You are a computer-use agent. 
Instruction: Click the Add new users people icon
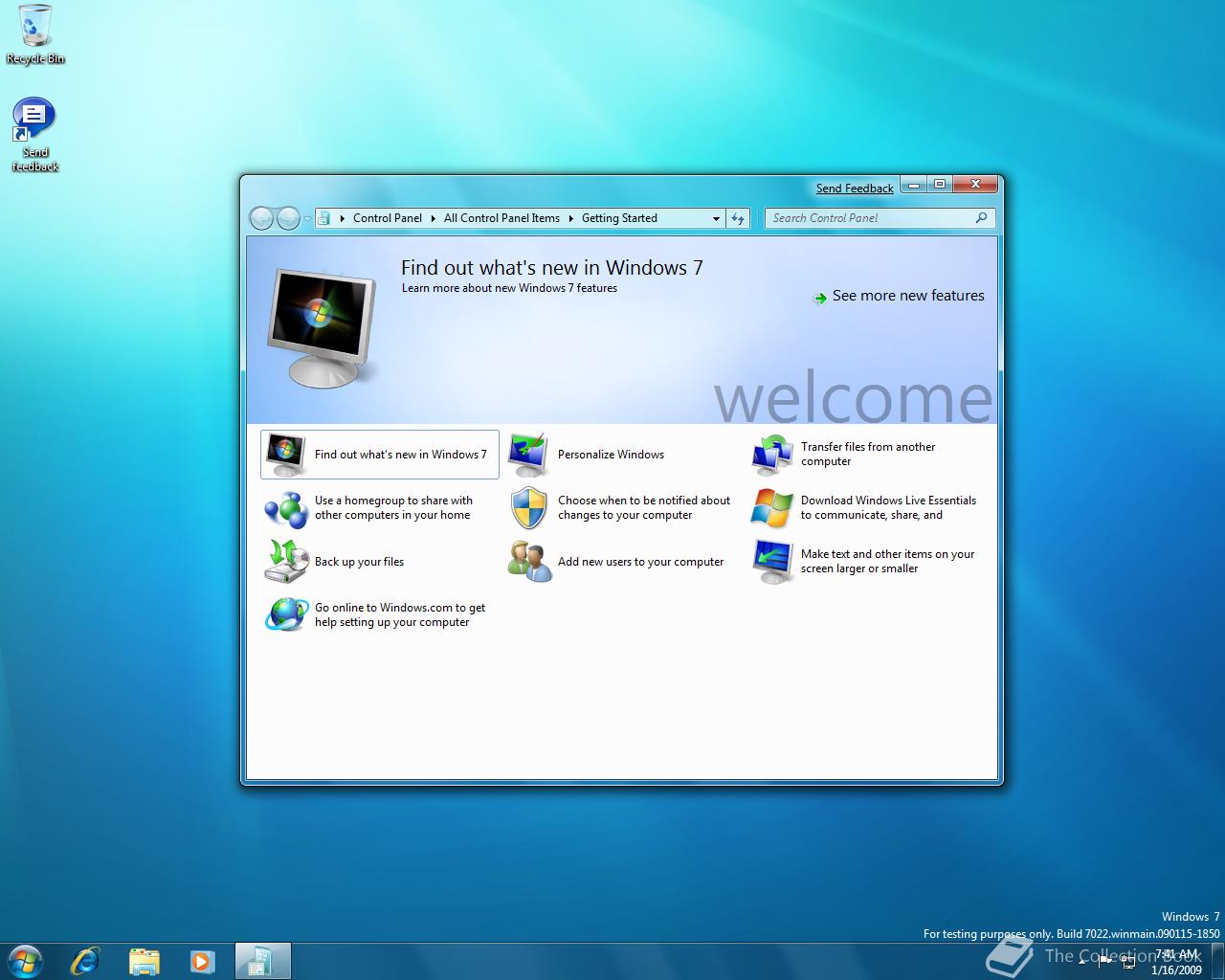point(528,562)
